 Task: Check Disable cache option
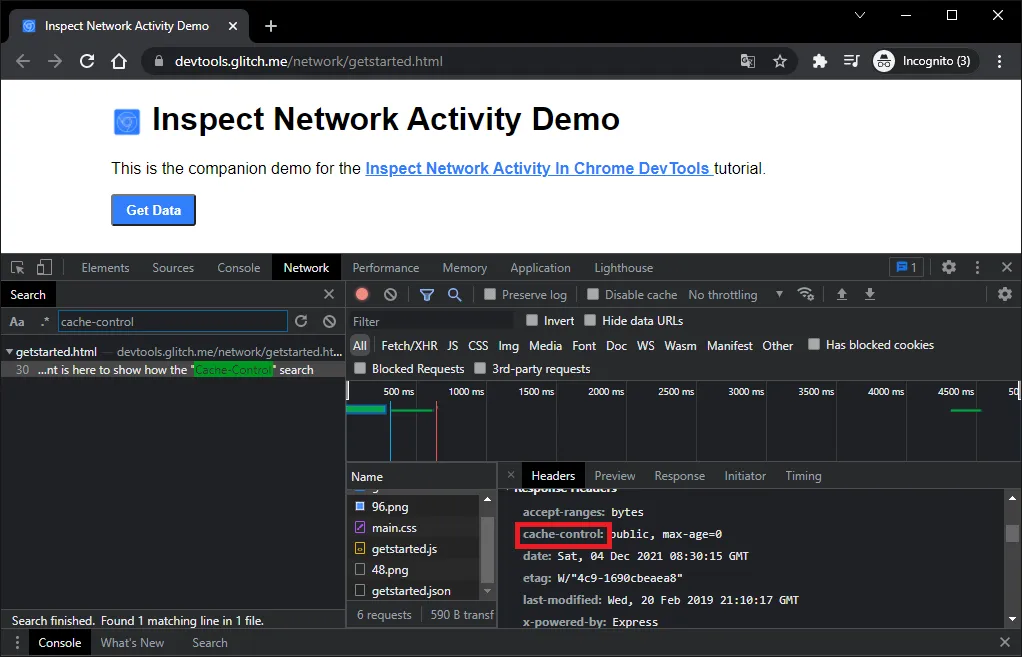(592, 294)
